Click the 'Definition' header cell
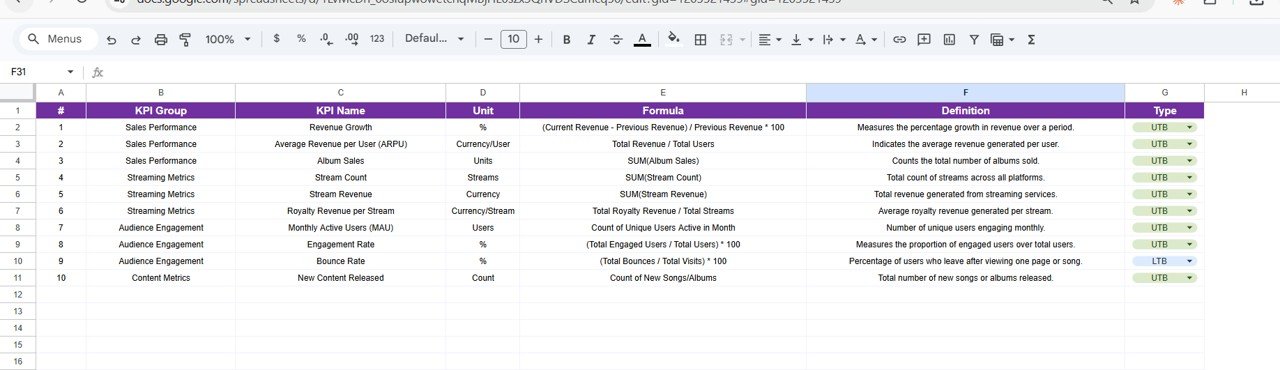Screen dimensions: 1280x370 965,111
